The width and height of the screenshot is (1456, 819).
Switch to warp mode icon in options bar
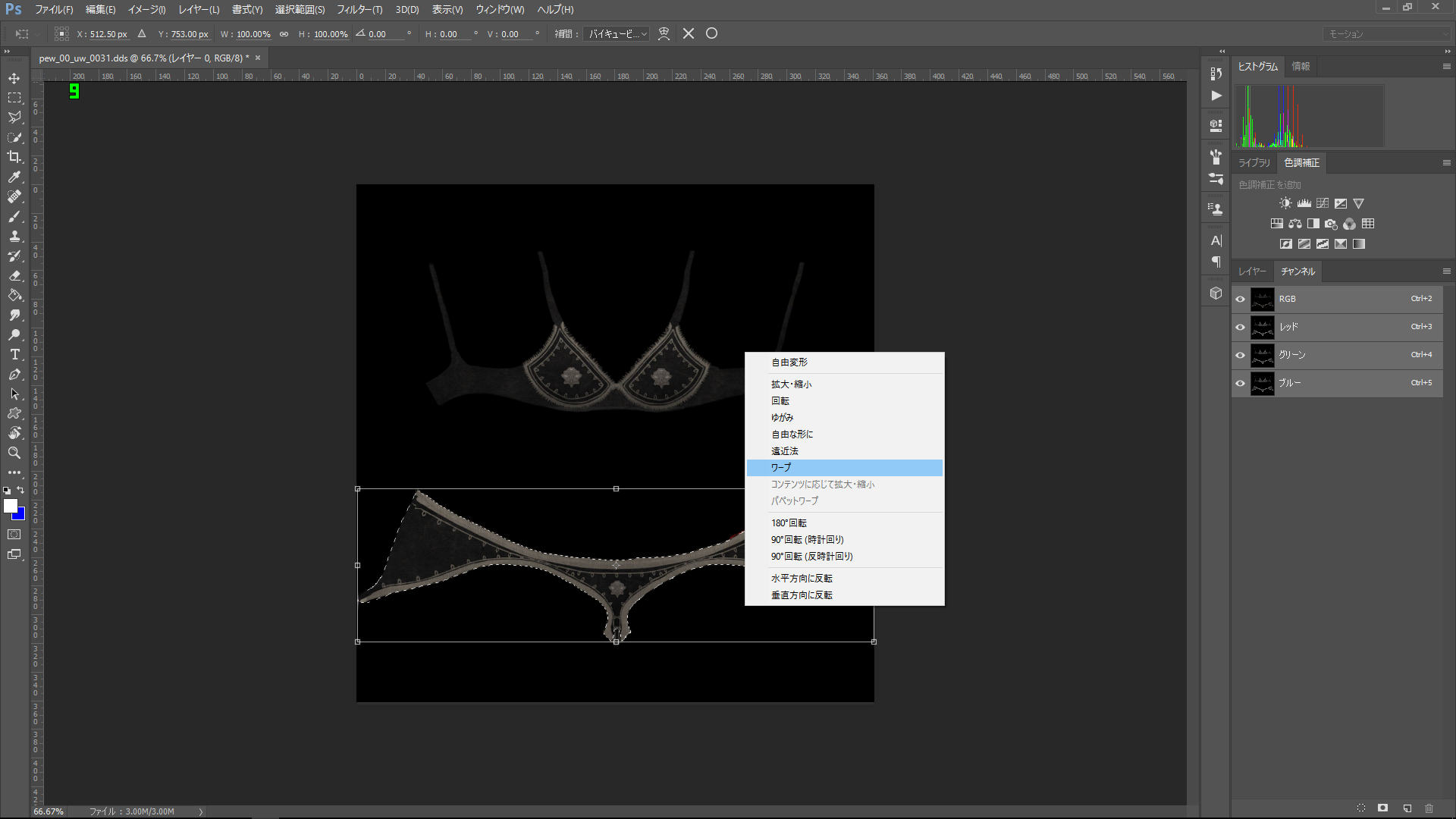pyautogui.click(x=664, y=33)
